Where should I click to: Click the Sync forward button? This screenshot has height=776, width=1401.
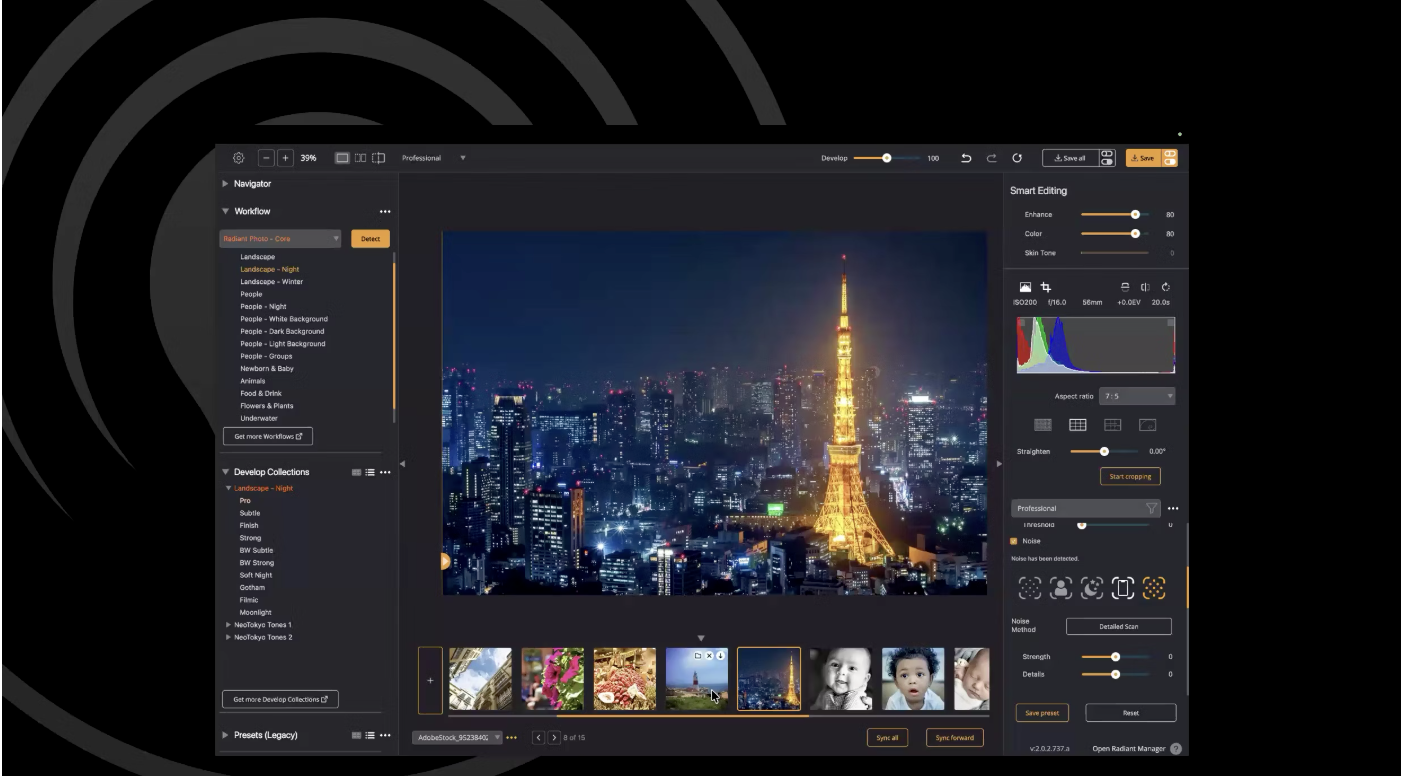(954, 738)
